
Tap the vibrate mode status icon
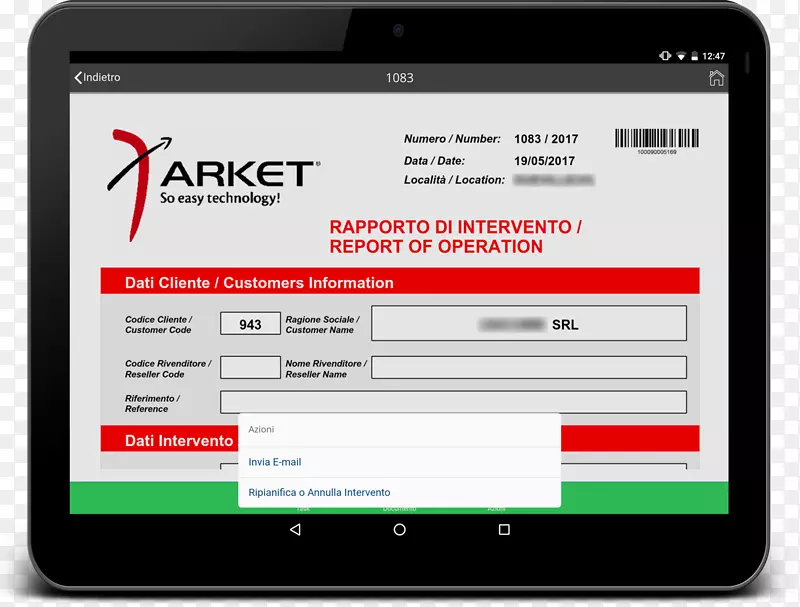[665, 56]
